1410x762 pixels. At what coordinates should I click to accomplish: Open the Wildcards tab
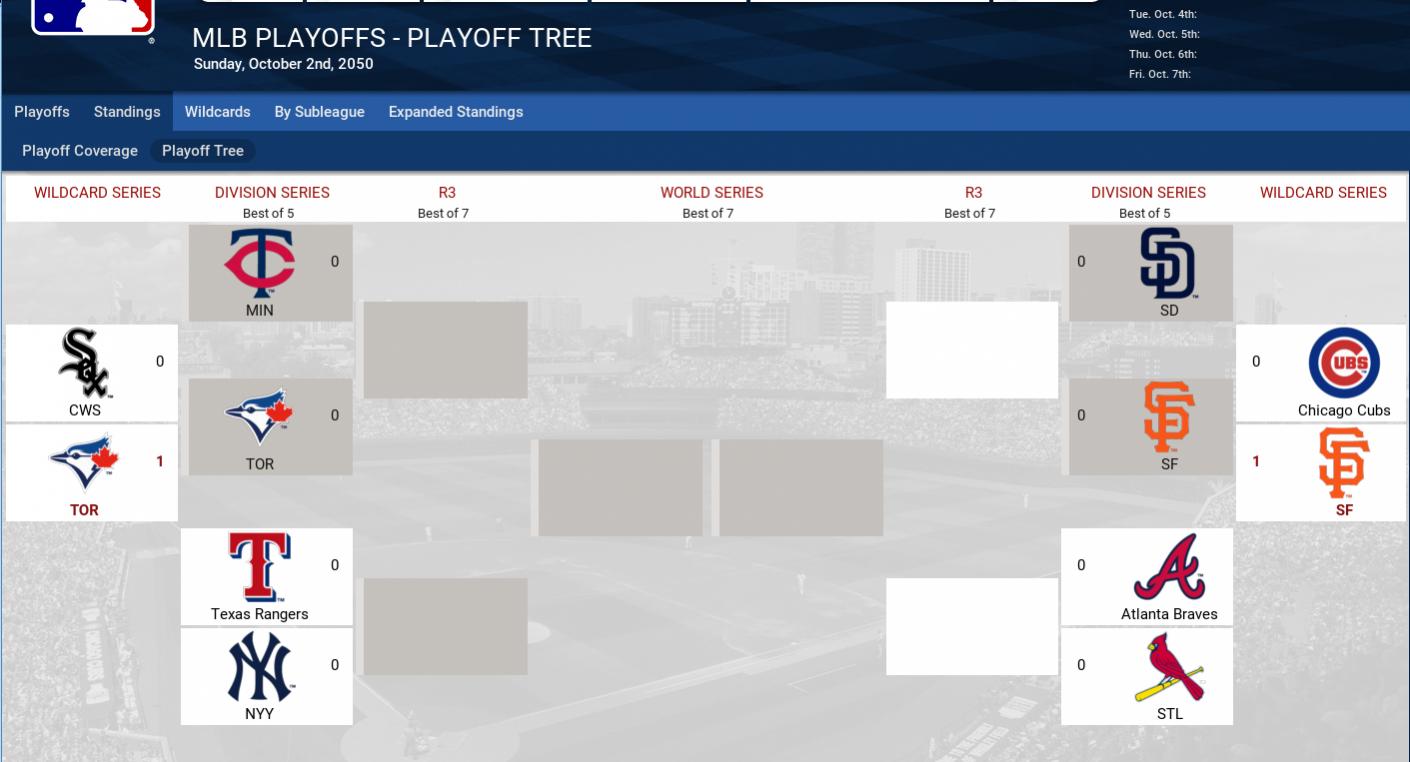(x=217, y=112)
